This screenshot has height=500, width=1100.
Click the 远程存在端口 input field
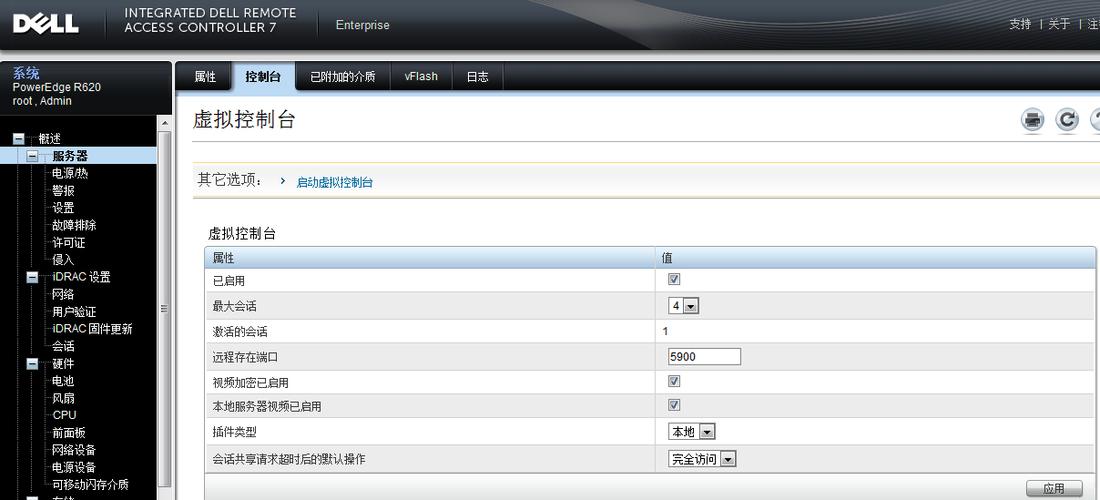pos(704,356)
